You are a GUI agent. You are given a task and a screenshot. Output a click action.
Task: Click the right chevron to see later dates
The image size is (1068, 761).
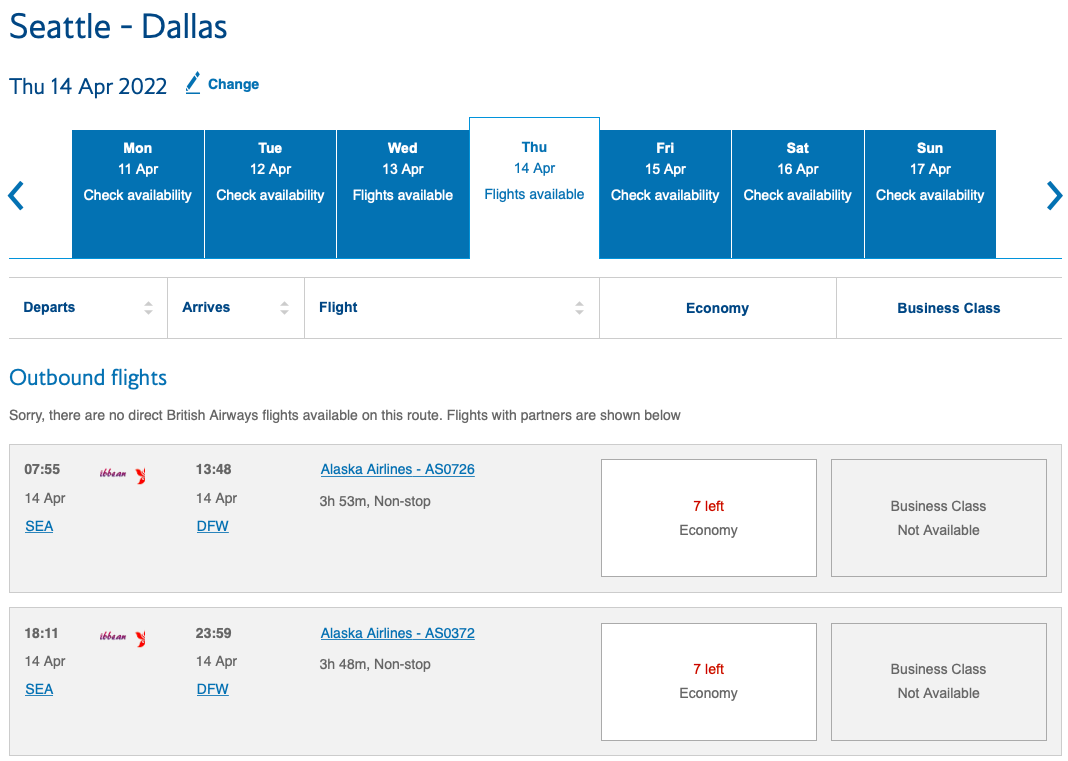[x=1054, y=196]
